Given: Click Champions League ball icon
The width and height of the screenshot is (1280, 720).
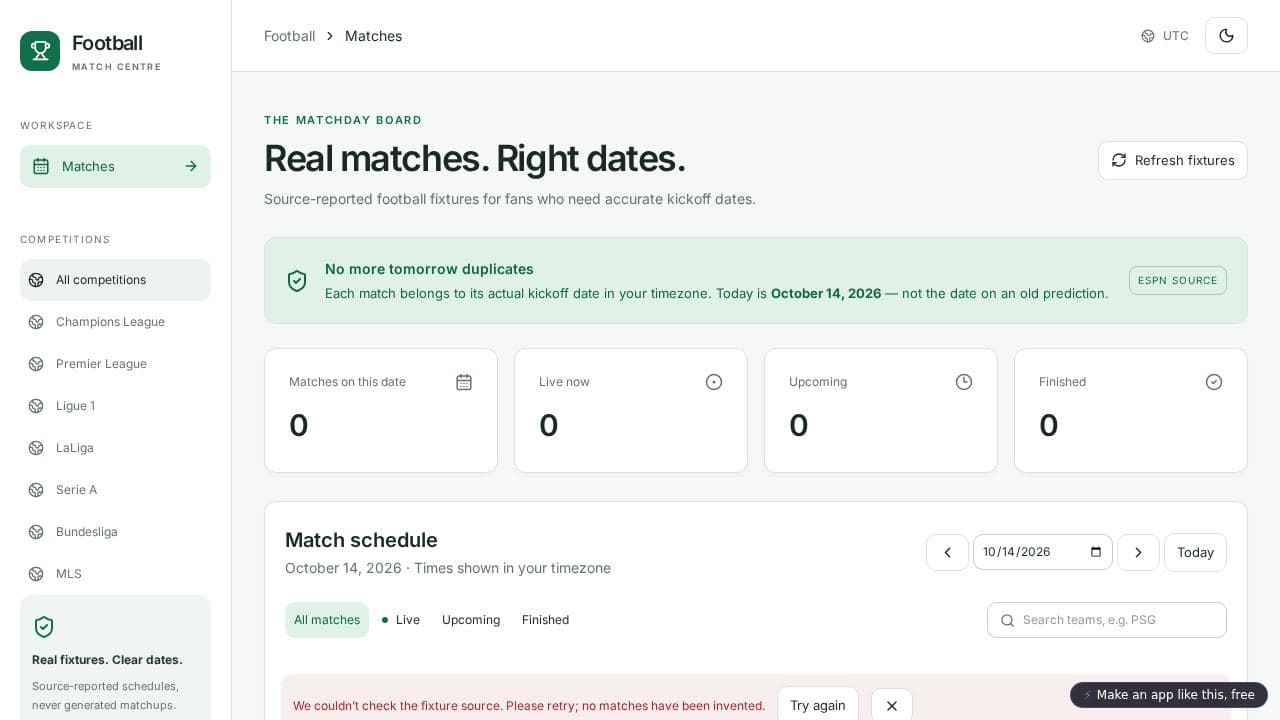Looking at the screenshot, I should coord(36,322).
